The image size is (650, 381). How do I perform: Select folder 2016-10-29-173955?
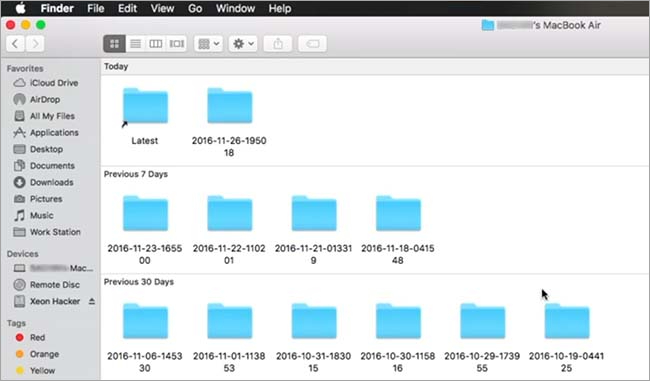pyautogui.click(x=483, y=321)
